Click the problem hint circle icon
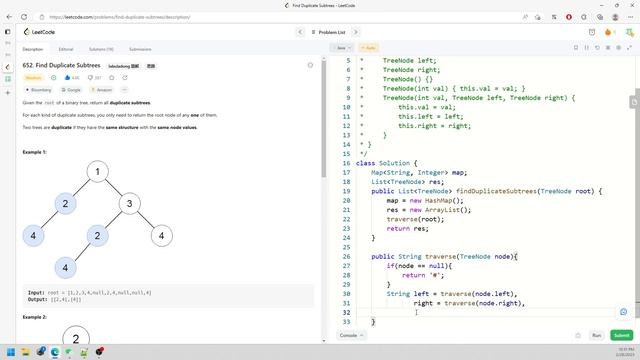 click(x=310, y=65)
